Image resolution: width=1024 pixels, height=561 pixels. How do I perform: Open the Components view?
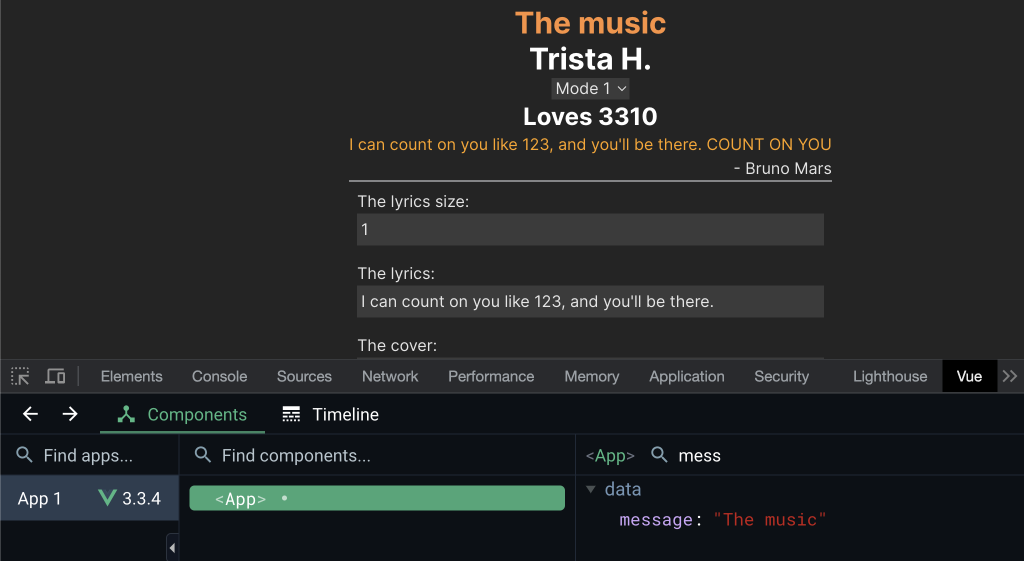point(182,415)
